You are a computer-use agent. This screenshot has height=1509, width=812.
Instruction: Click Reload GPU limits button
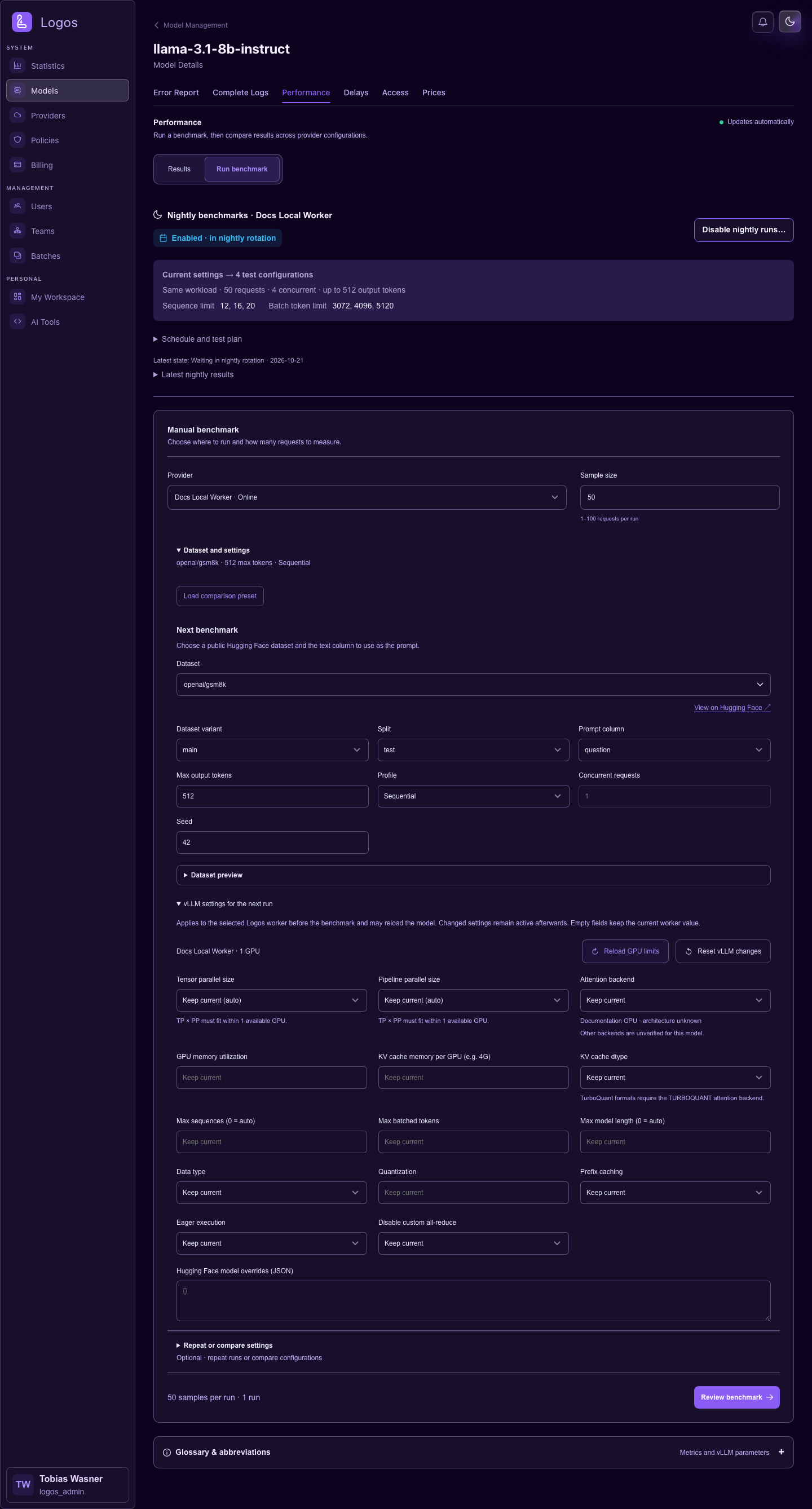(626, 951)
